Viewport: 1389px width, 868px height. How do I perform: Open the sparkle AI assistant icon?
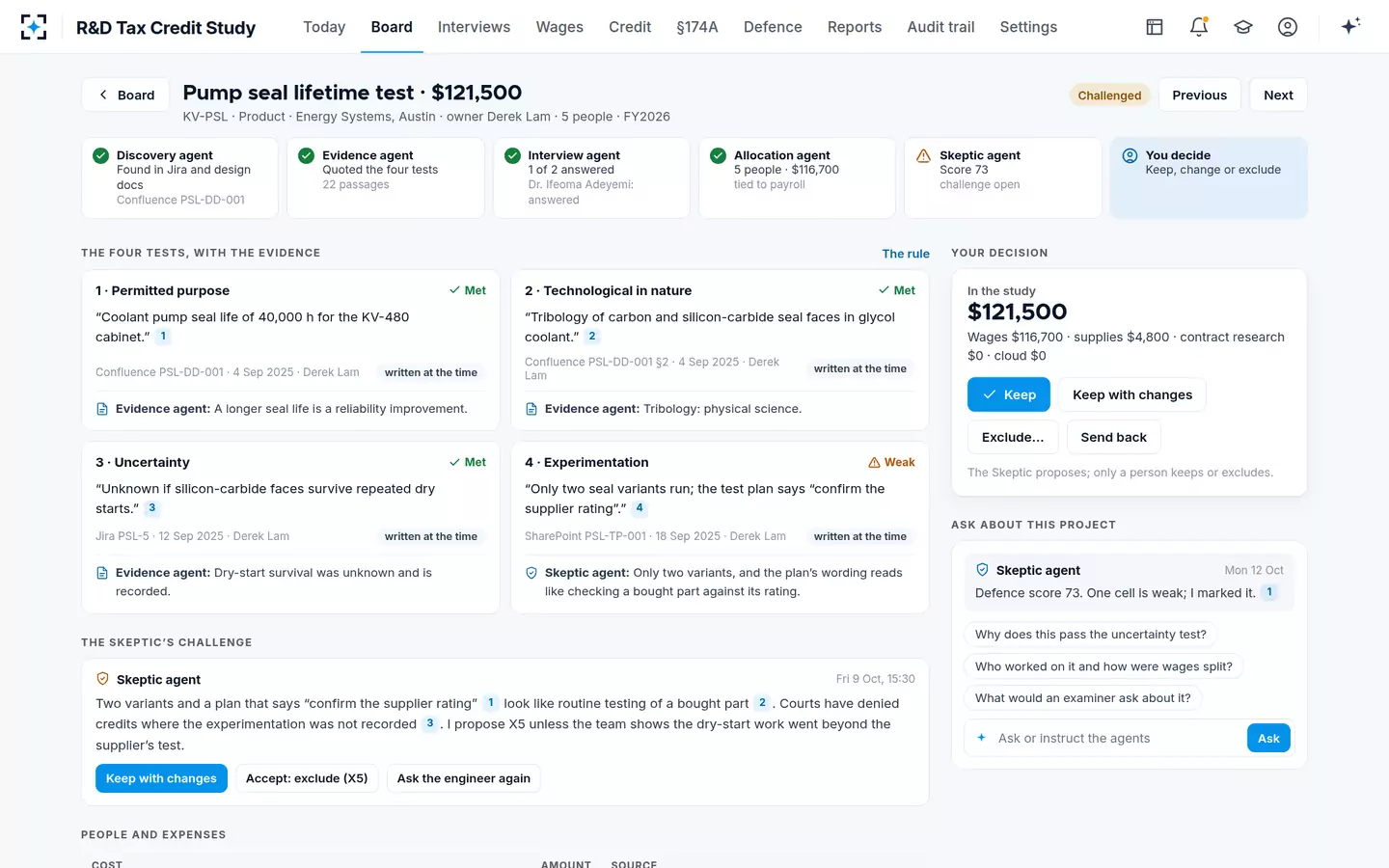[1350, 27]
